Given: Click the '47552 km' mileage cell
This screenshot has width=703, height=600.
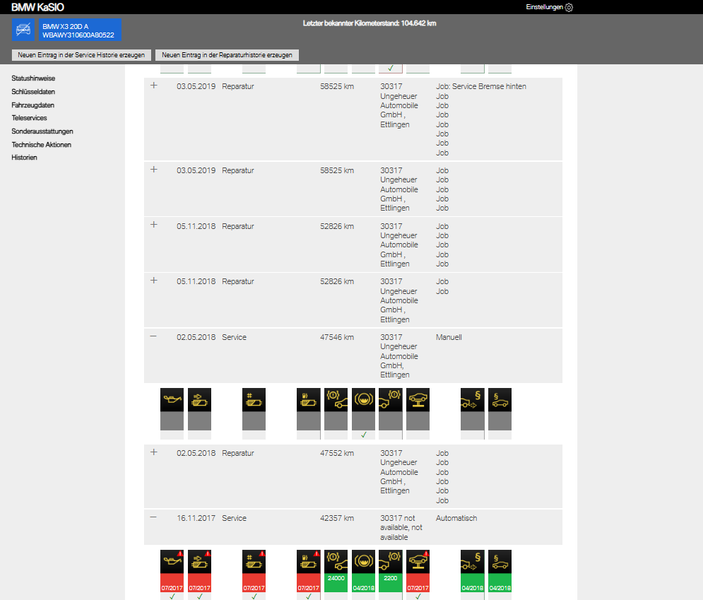Looking at the screenshot, I should pos(337,453).
